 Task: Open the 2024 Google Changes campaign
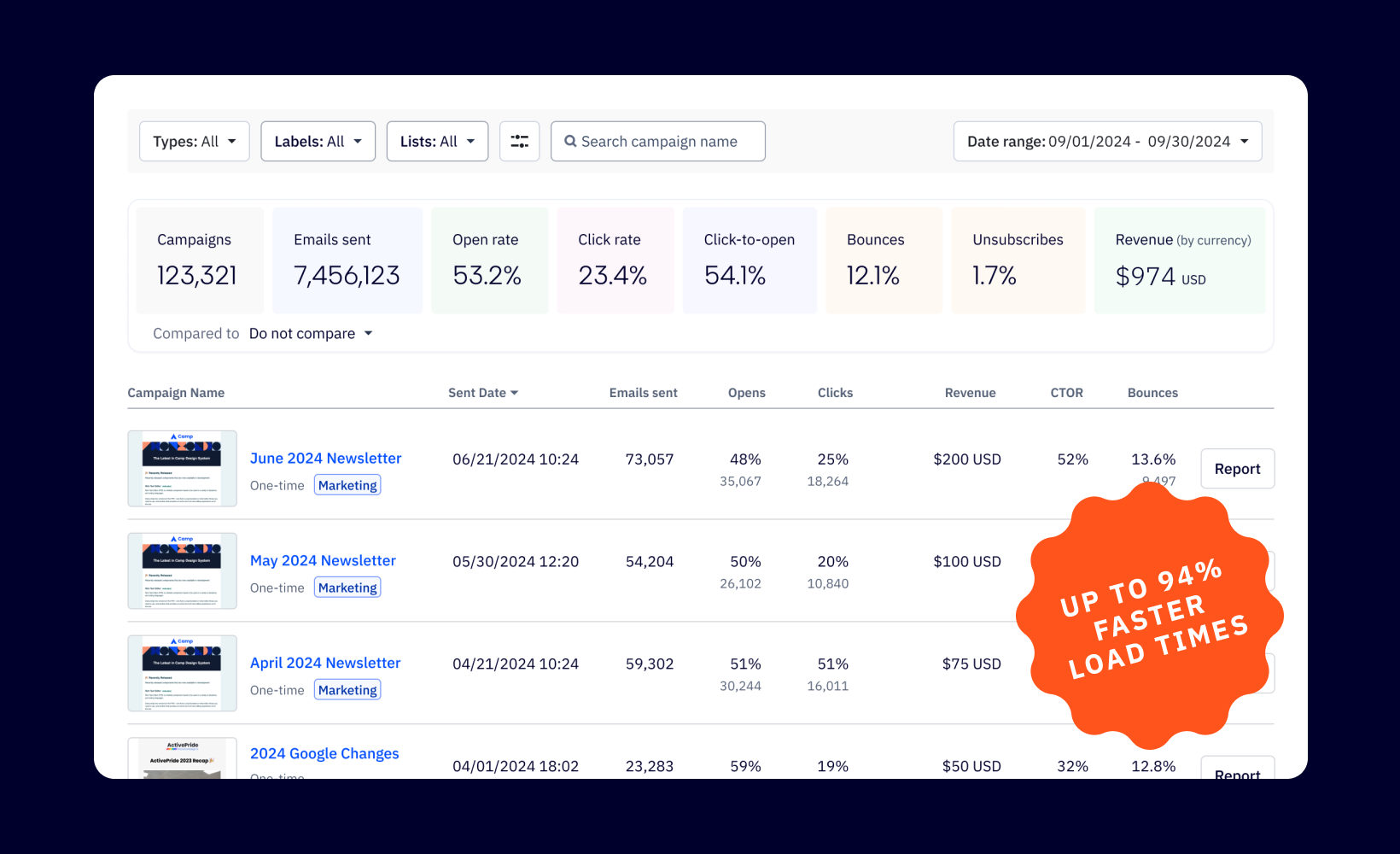click(324, 754)
